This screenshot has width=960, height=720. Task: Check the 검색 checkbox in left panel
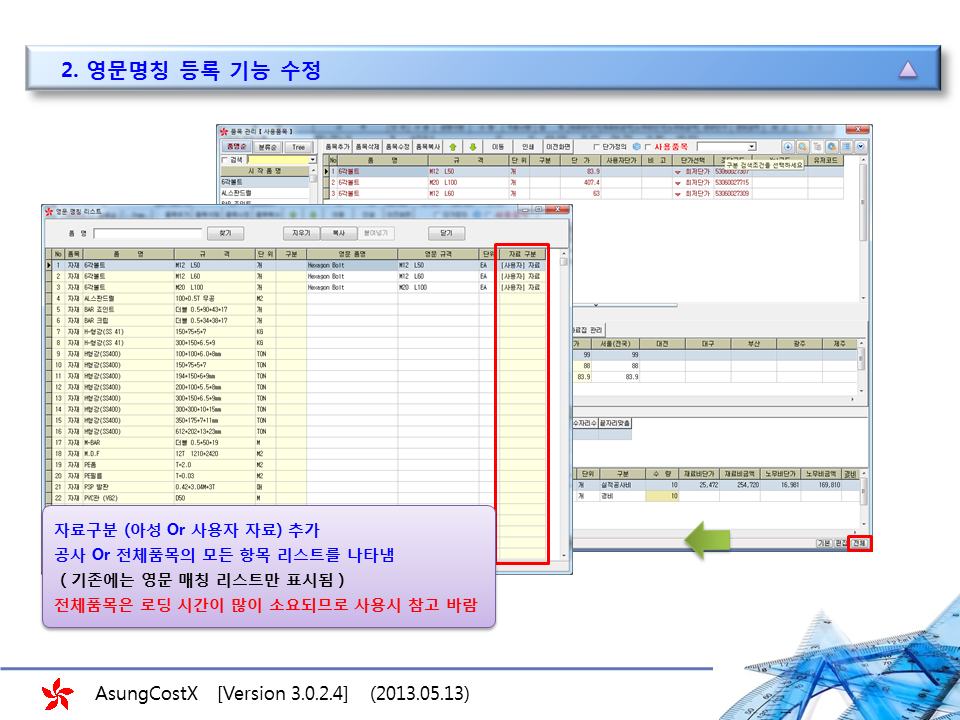pos(225,159)
